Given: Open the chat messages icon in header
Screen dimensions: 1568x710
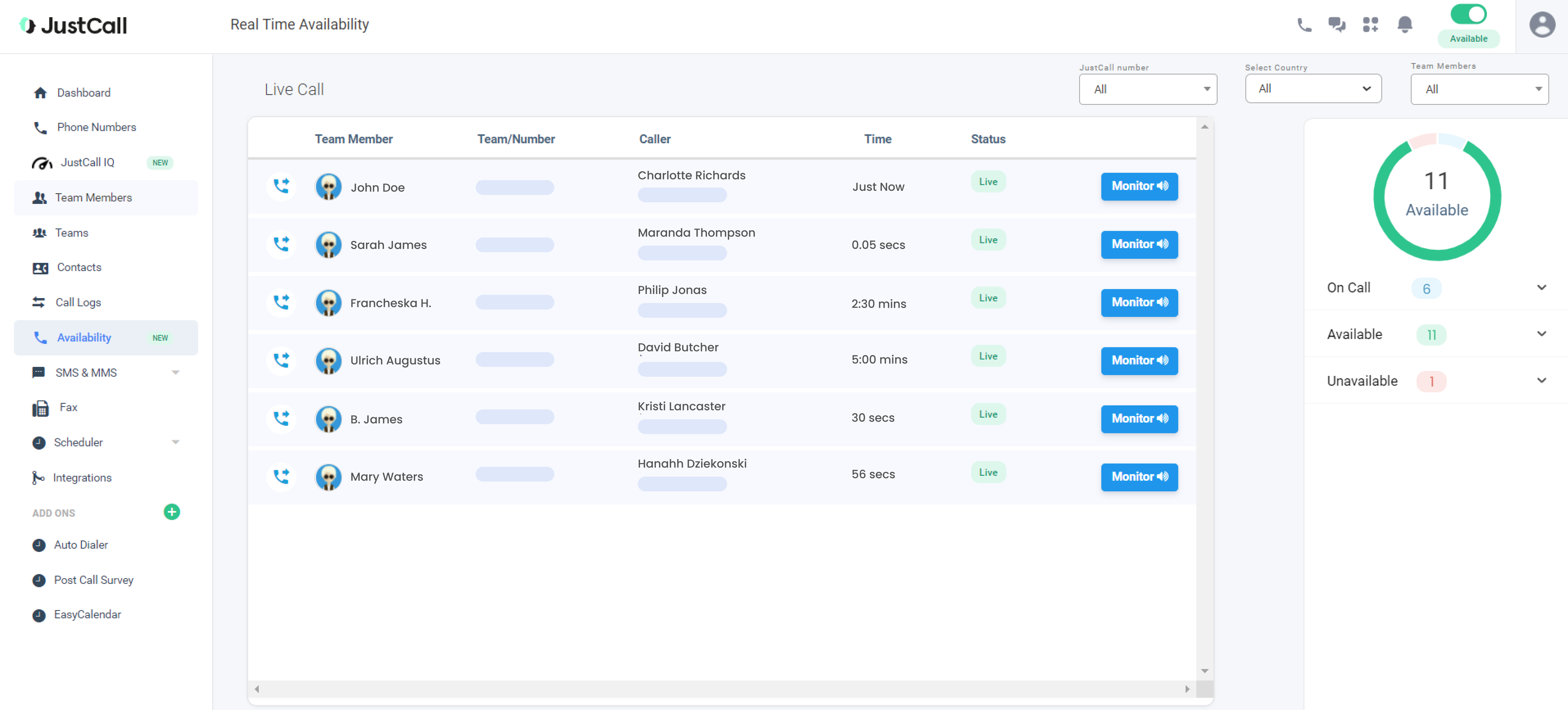Looking at the screenshot, I should point(1337,25).
